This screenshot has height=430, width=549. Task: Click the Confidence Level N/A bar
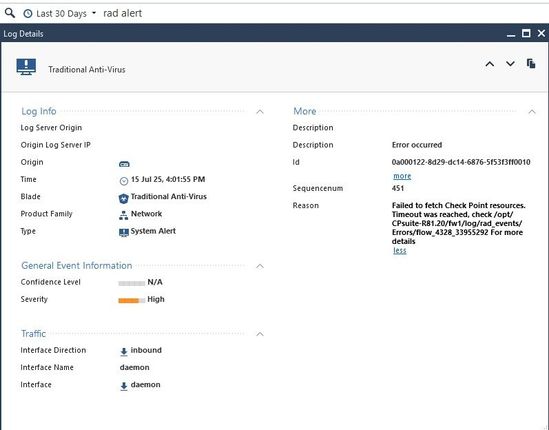pos(132,283)
